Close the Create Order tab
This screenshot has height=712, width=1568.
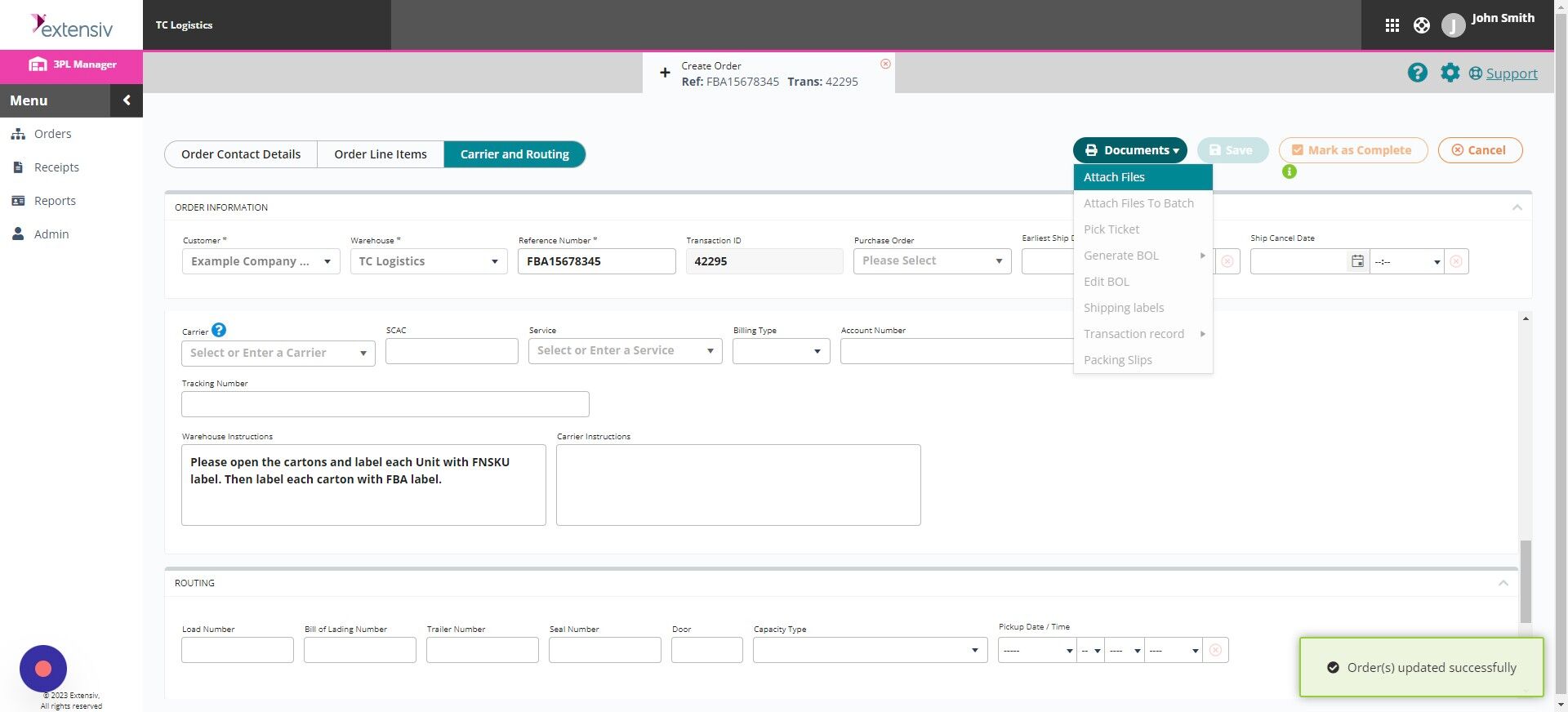click(x=885, y=64)
